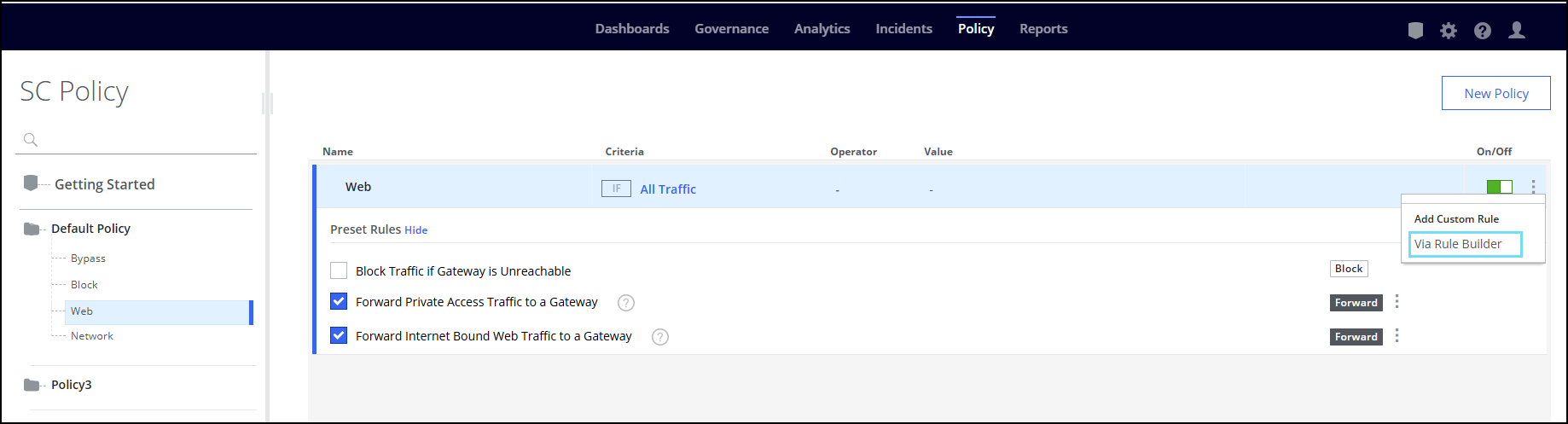Open the user profile icon
The height and width of the screenshot is (424, 1568).
pyautogui.click(x=1517, y=31)
